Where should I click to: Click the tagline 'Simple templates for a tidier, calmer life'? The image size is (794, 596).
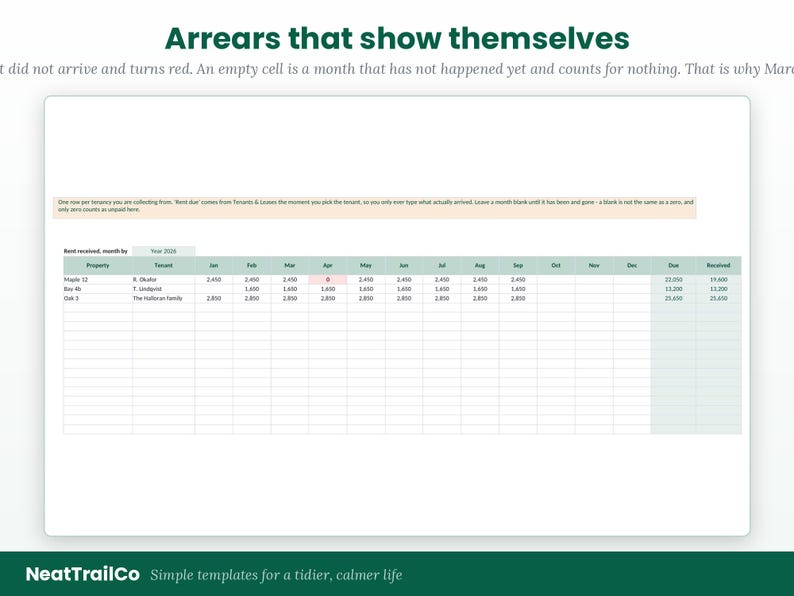[x=276, y=575]
